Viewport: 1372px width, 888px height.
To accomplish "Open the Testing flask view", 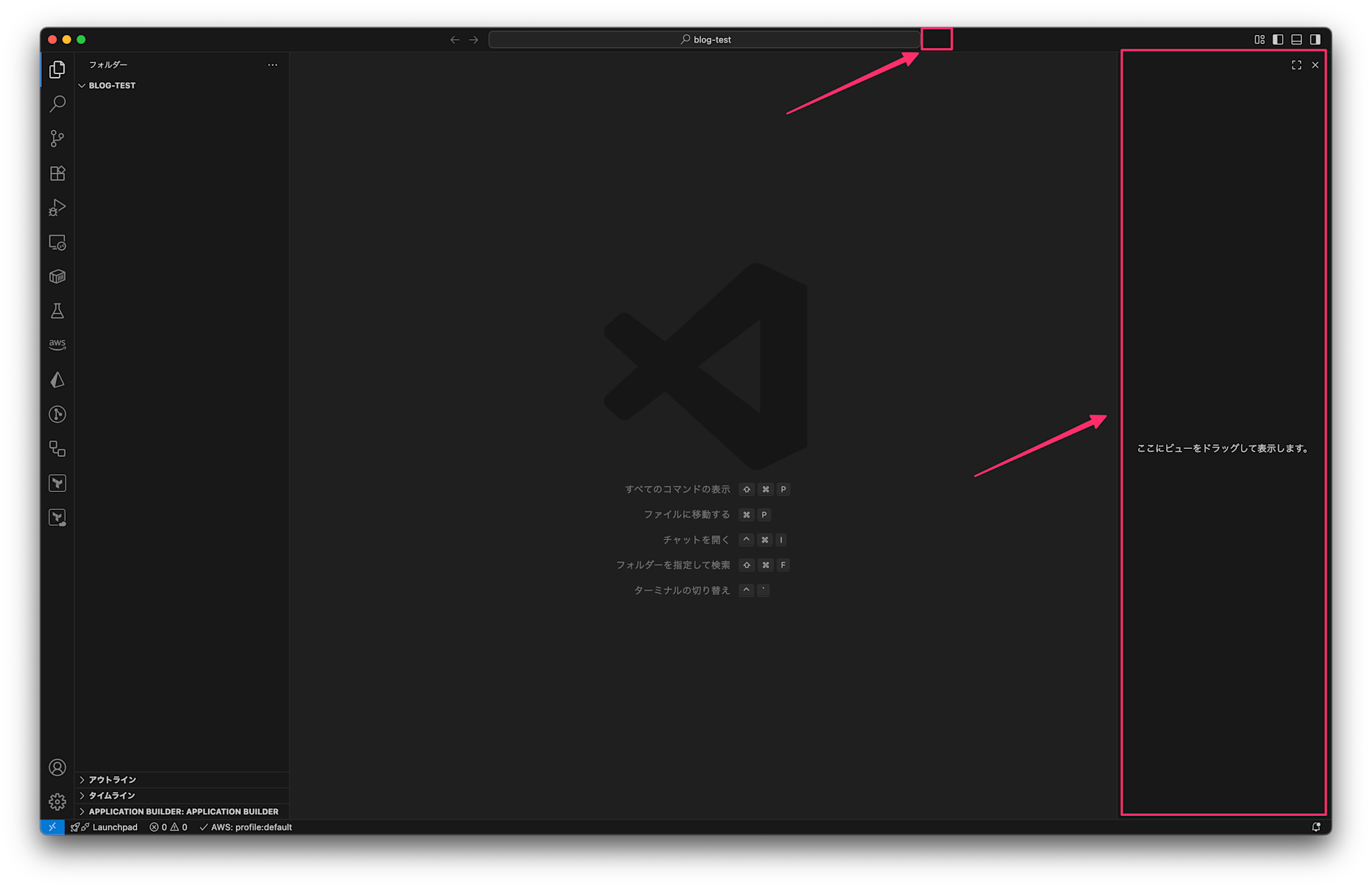I will [58, 311].
